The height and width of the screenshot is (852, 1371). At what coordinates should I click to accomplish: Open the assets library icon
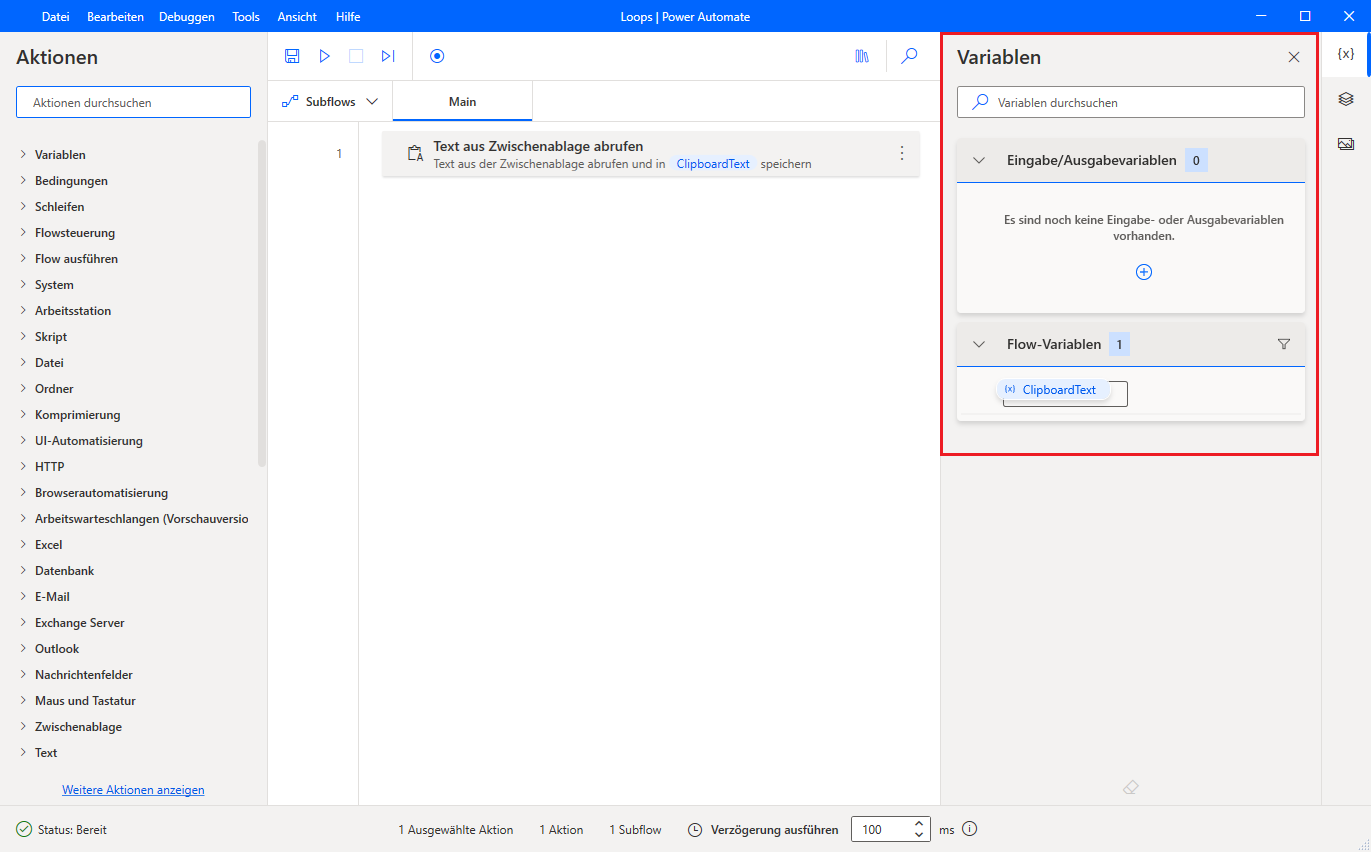(x=862, y=56)
